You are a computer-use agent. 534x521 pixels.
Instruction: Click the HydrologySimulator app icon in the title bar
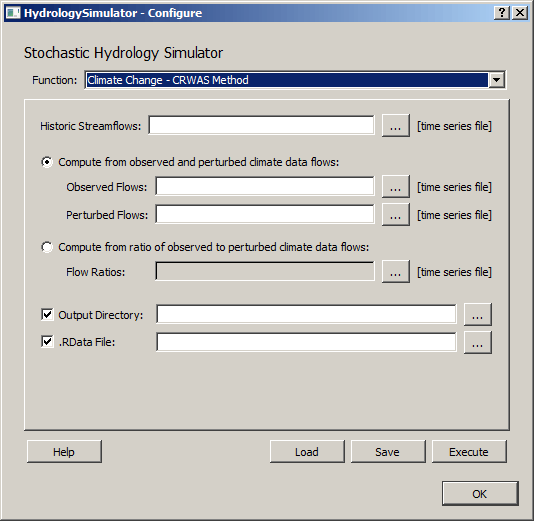pyautogui.click(x=13, y=13)
